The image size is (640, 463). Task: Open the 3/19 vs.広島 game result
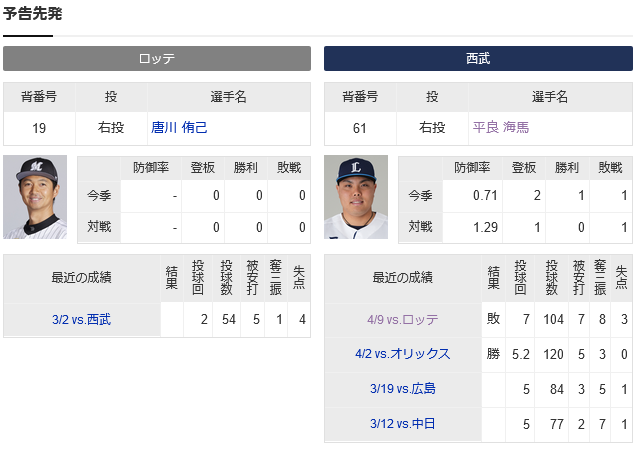click(x=403, y=388)
